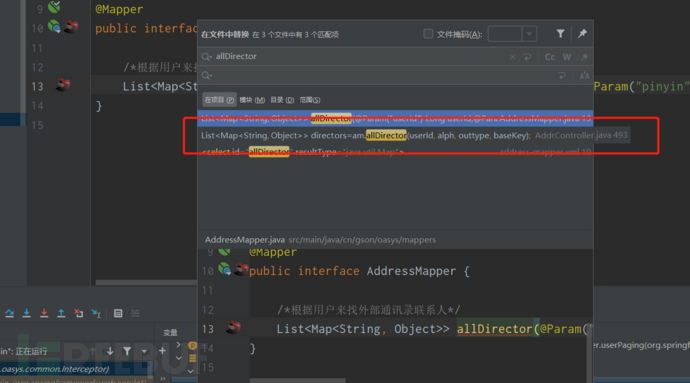
Task: Open the 变量 variables tab
Action: pos(170,332)
